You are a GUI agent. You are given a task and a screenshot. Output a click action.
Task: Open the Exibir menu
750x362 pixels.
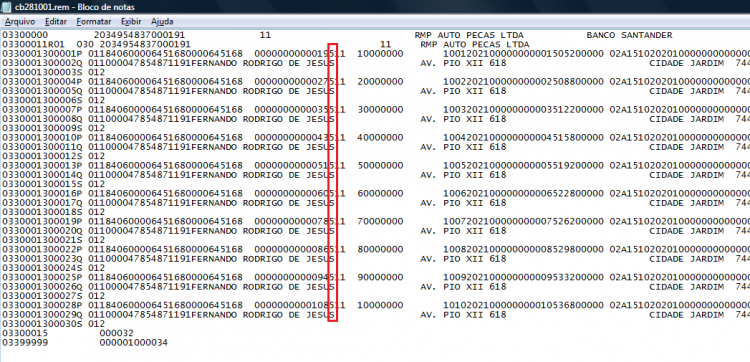pyautogui.click(x=131, y=22)
